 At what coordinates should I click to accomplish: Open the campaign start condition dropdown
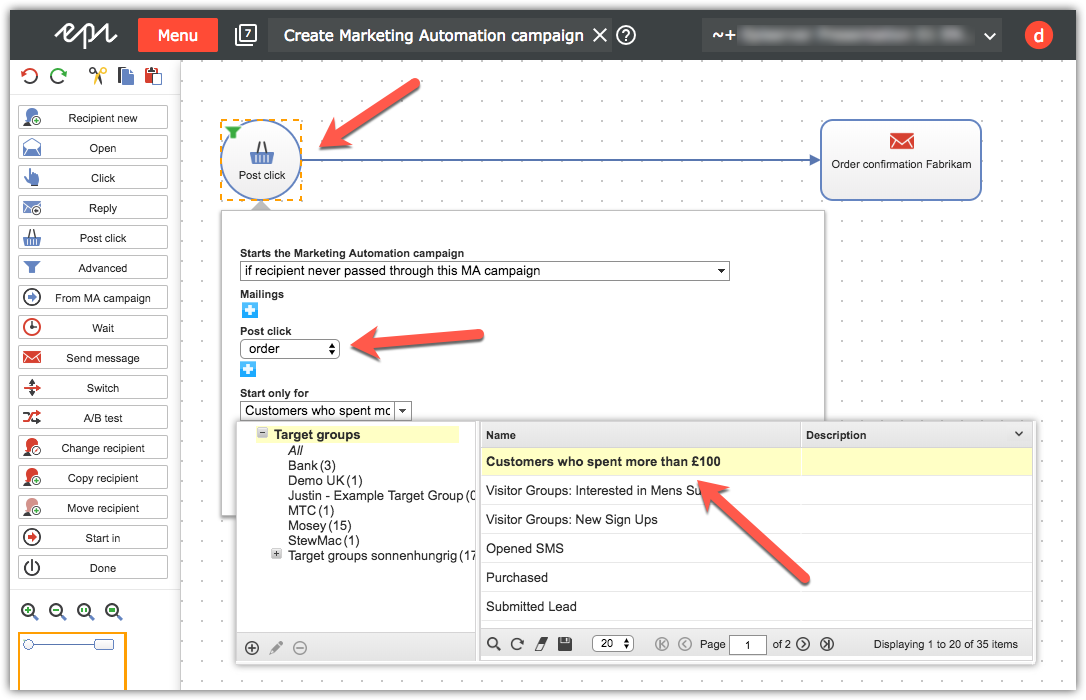click(485, 270)
